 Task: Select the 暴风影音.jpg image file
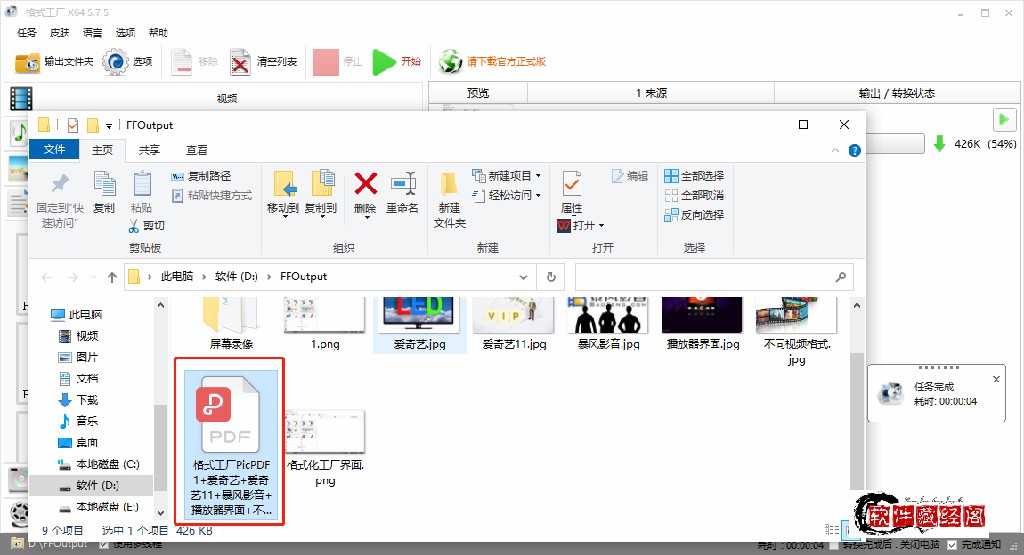tap(608, 325)
